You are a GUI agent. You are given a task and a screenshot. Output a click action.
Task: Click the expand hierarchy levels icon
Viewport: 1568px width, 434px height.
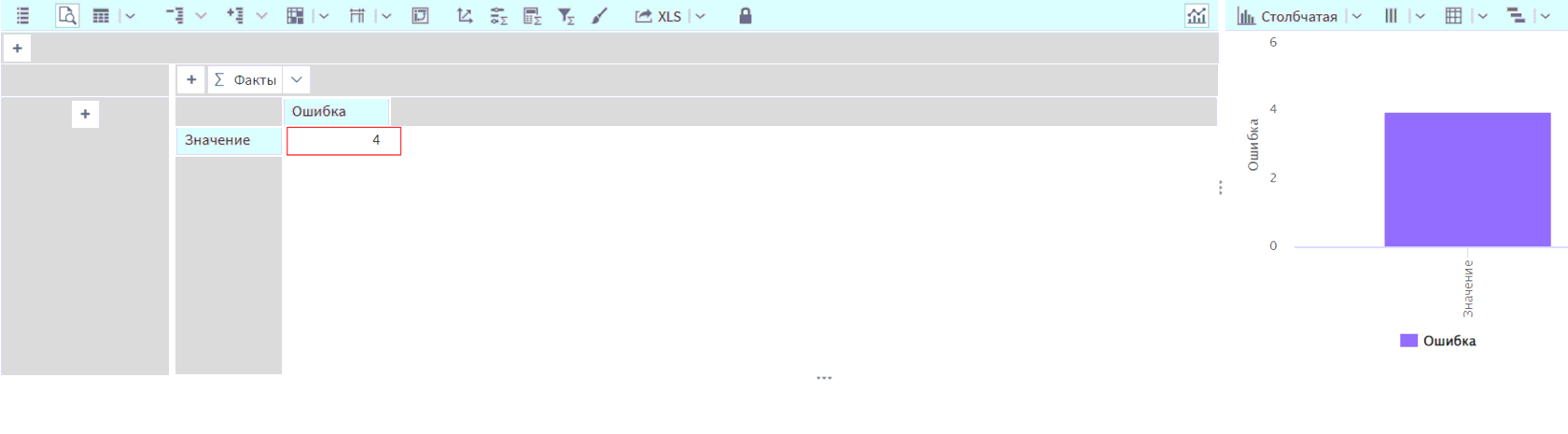point(235,16)
